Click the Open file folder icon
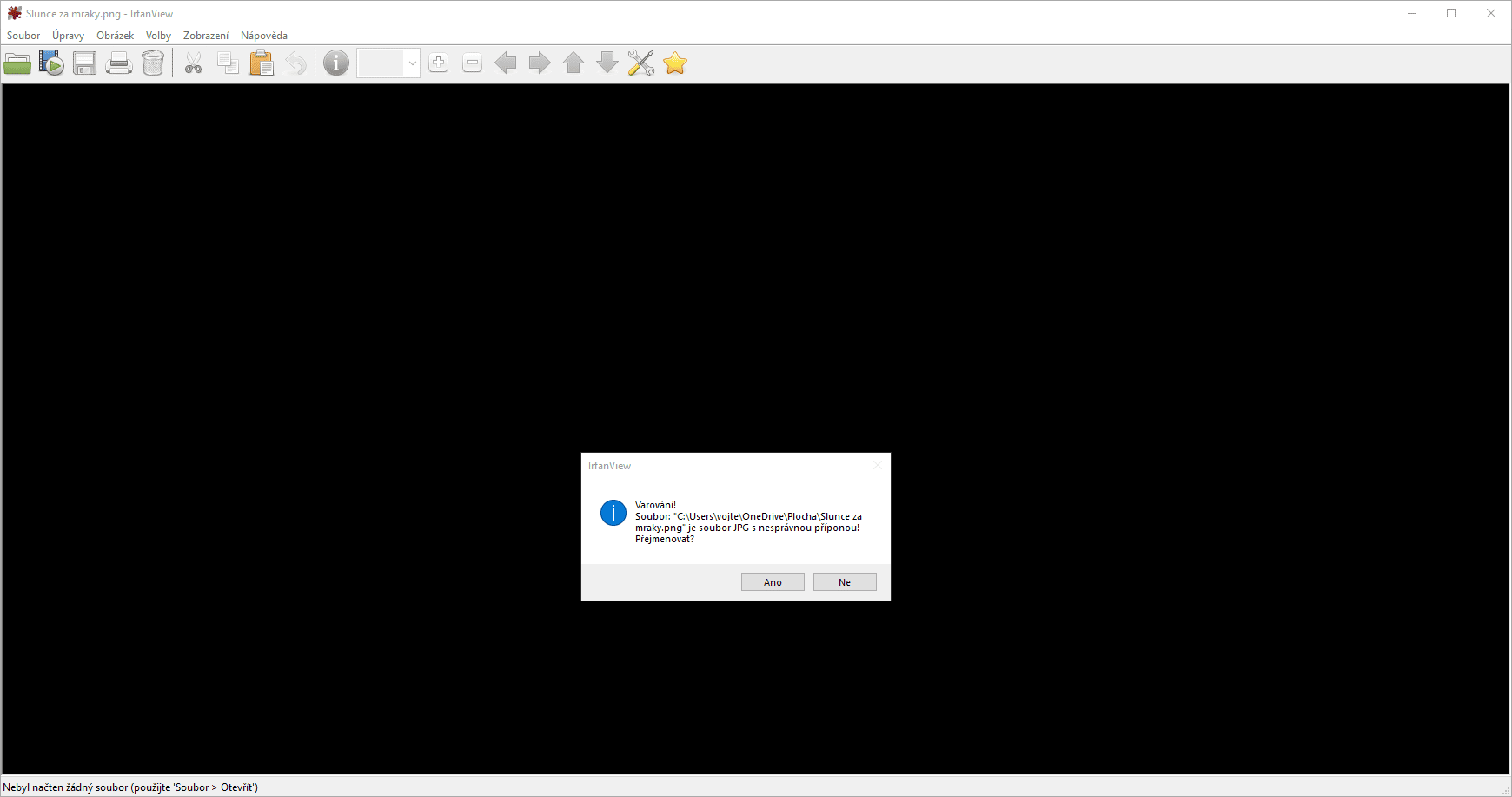The height and width of the screenshot is (797, 1512). pyautogui.click(x=17, y=63)
